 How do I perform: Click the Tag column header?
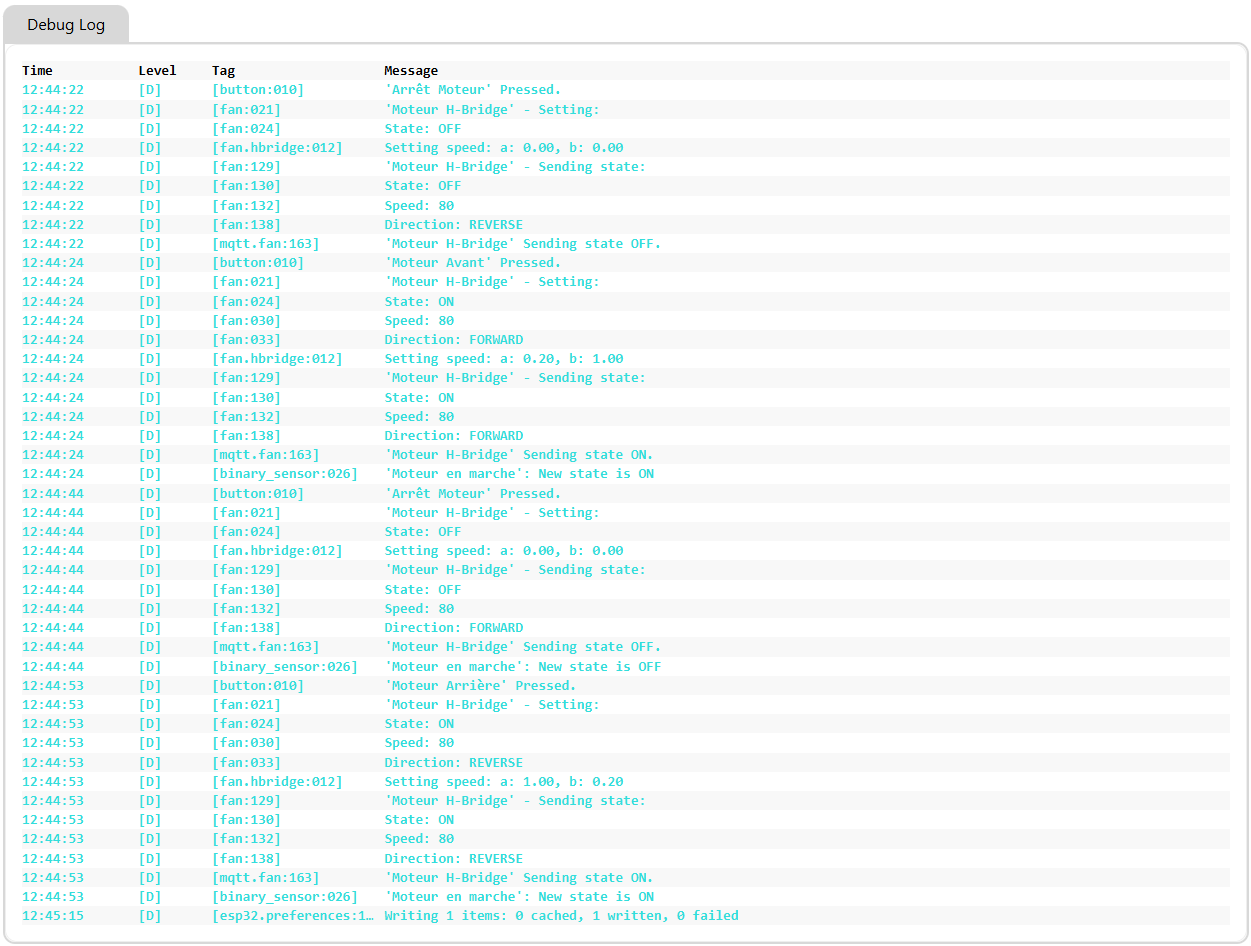(223, 71)
